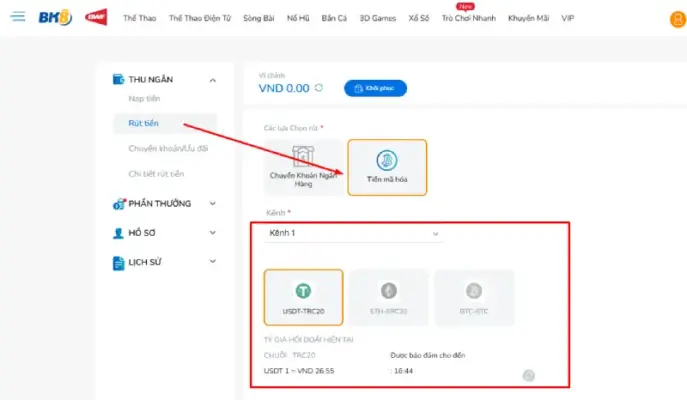The image size is (687, 400).
Task: Open Khuyến Mãi menu
Action: pyautogui.click(x=528, y=18)
